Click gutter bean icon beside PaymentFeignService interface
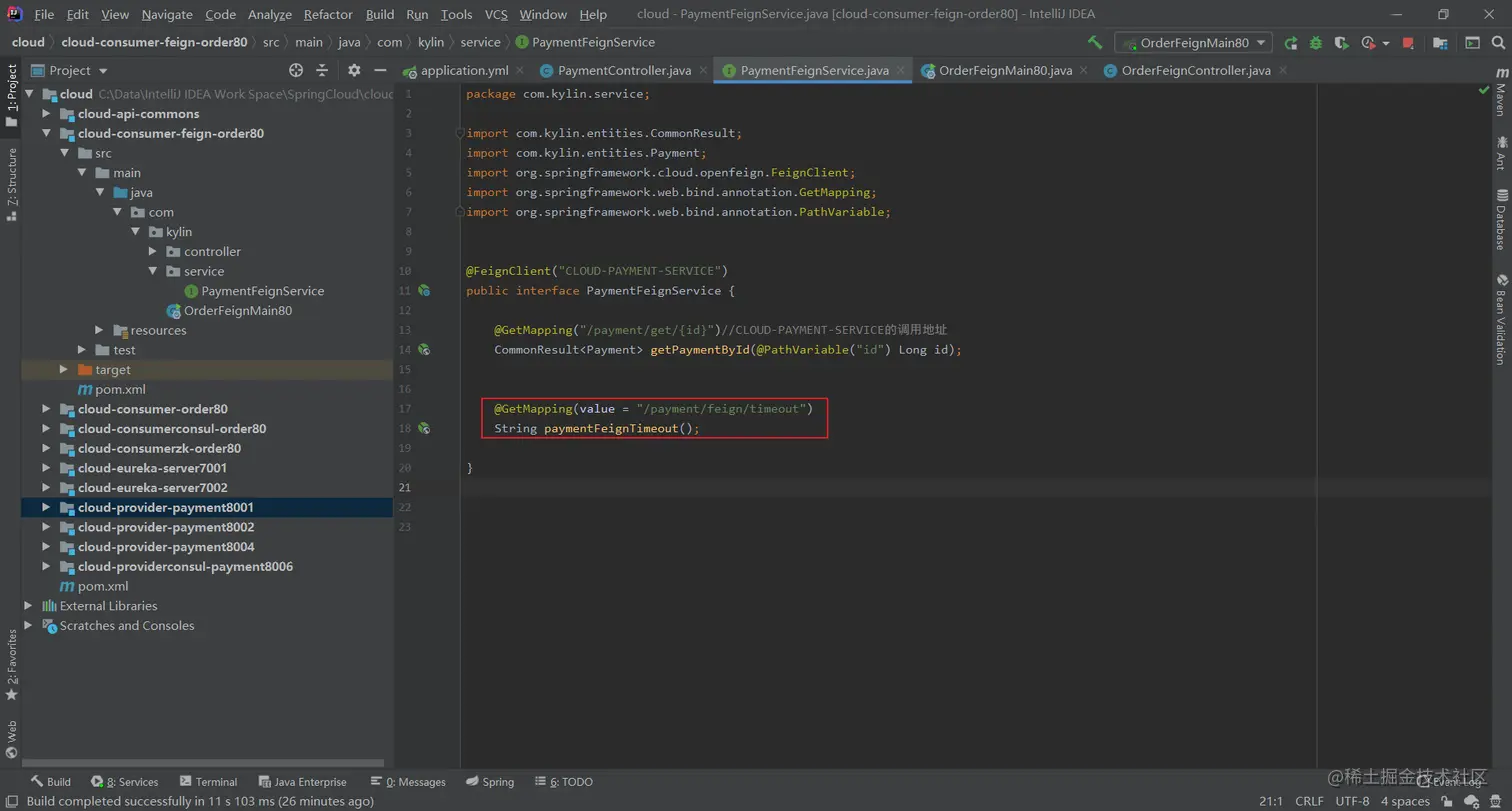This screenshot has height=811, width=1512. coord(424,291)
